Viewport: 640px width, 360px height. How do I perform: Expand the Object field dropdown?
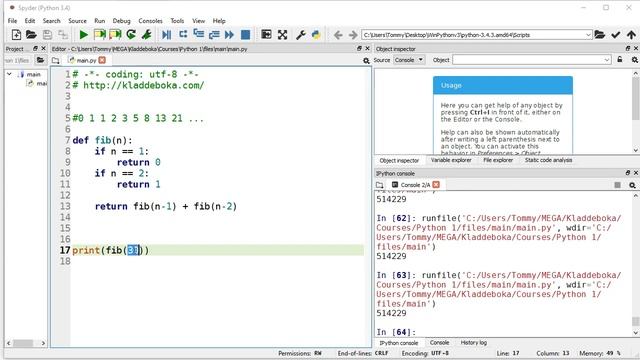pos(607,60)
